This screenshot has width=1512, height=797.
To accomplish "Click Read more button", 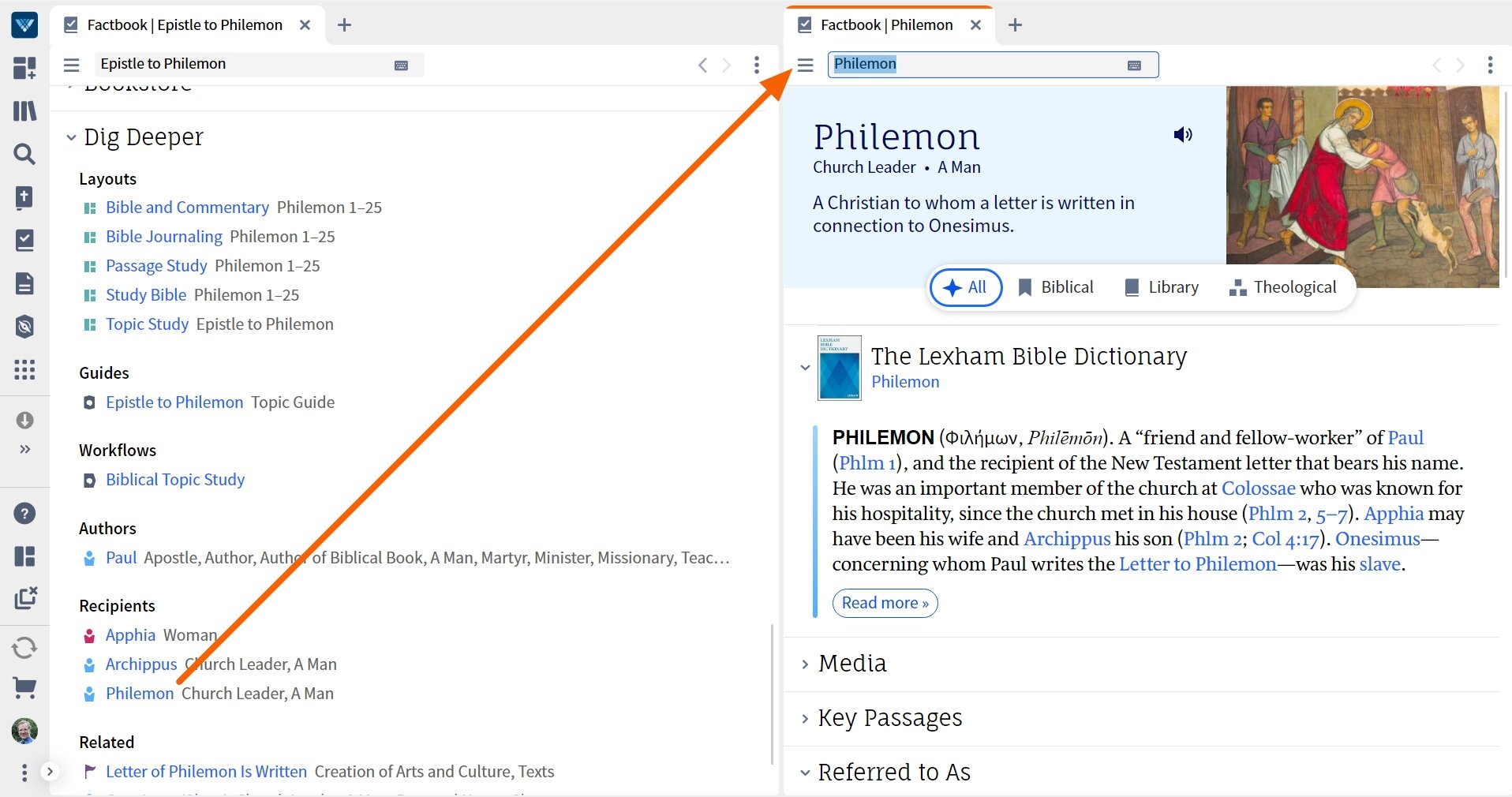I will click(885, 603).
